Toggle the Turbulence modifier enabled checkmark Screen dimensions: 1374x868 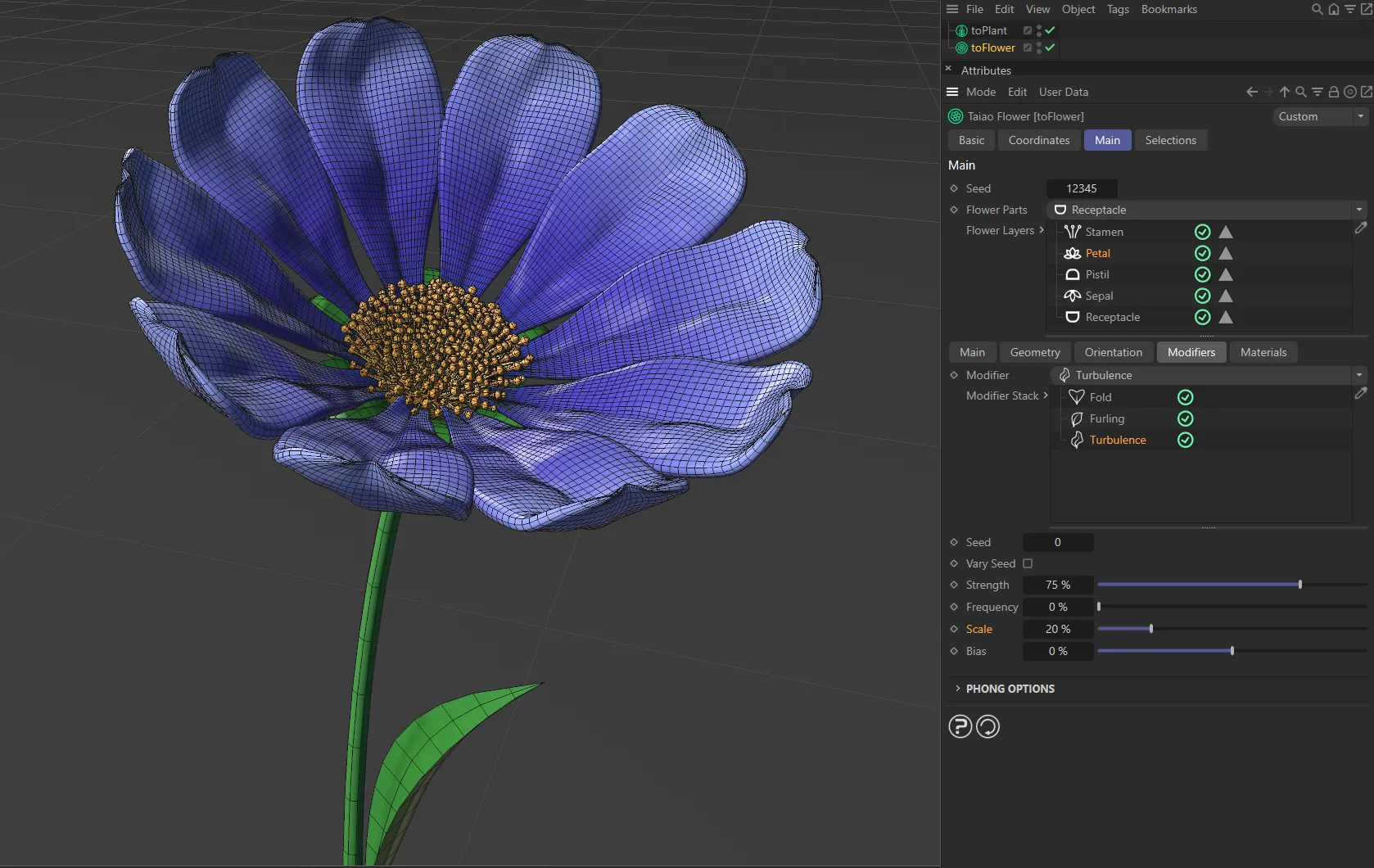(x=1185, y=440)
